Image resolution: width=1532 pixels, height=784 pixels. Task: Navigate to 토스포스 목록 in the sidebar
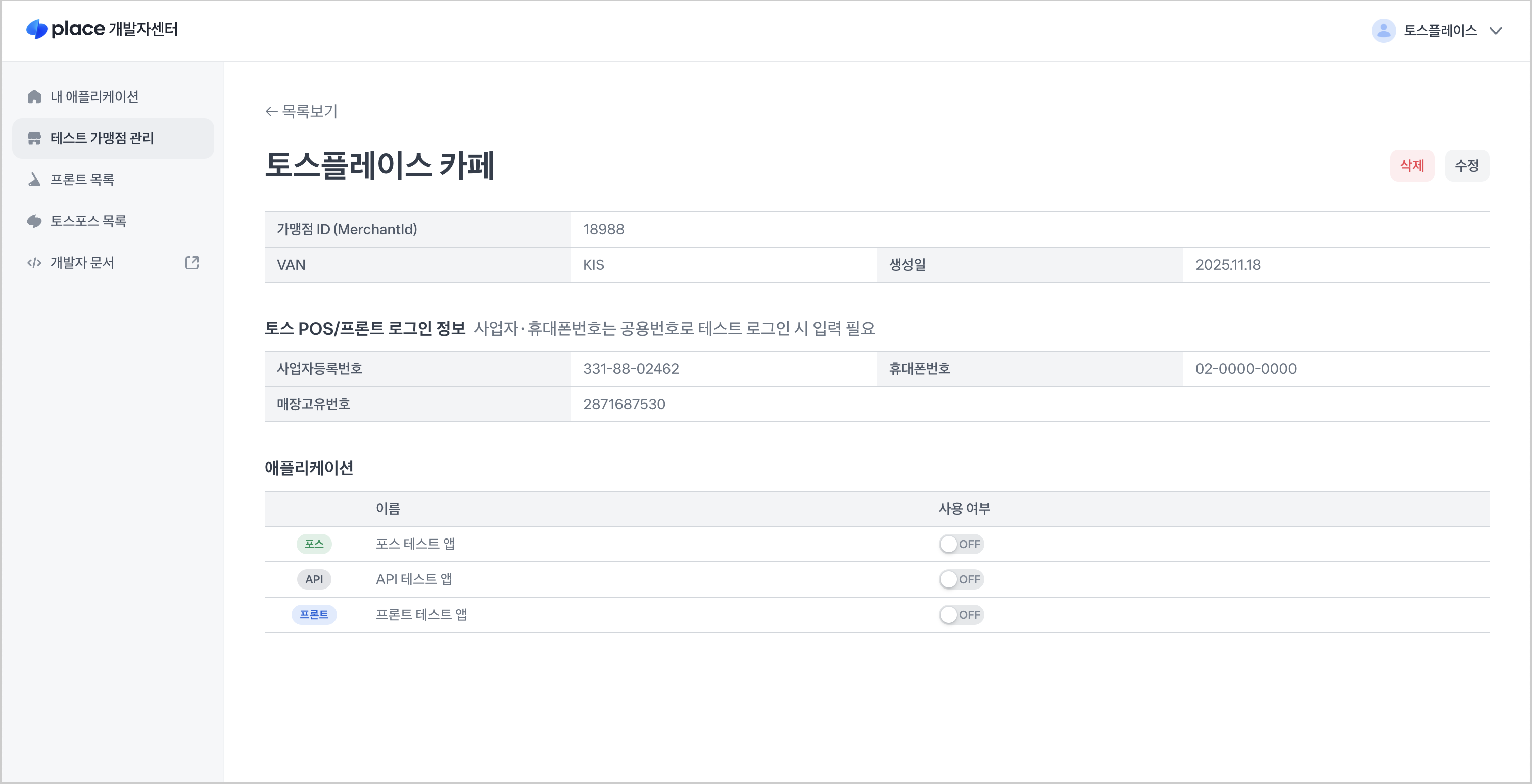pos(88,221)
